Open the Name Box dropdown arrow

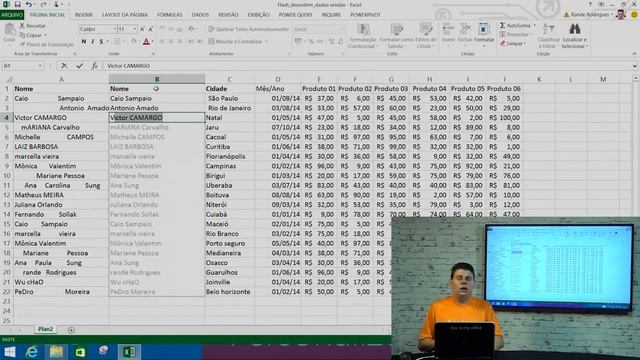(40, 66)
